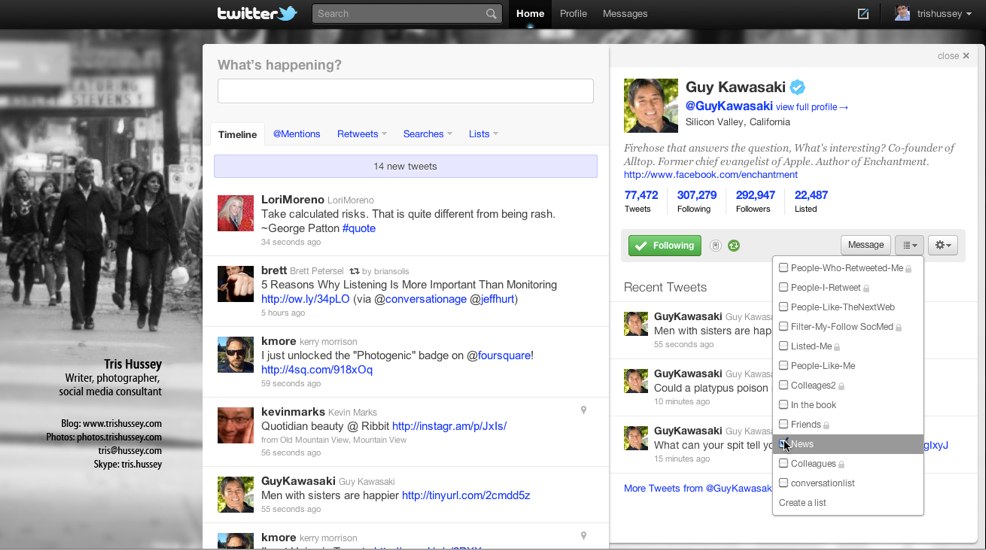Click the Twitter logo
Image resolution: width=986 pixels, height=550 pixels.
click(x=257, y=13)
